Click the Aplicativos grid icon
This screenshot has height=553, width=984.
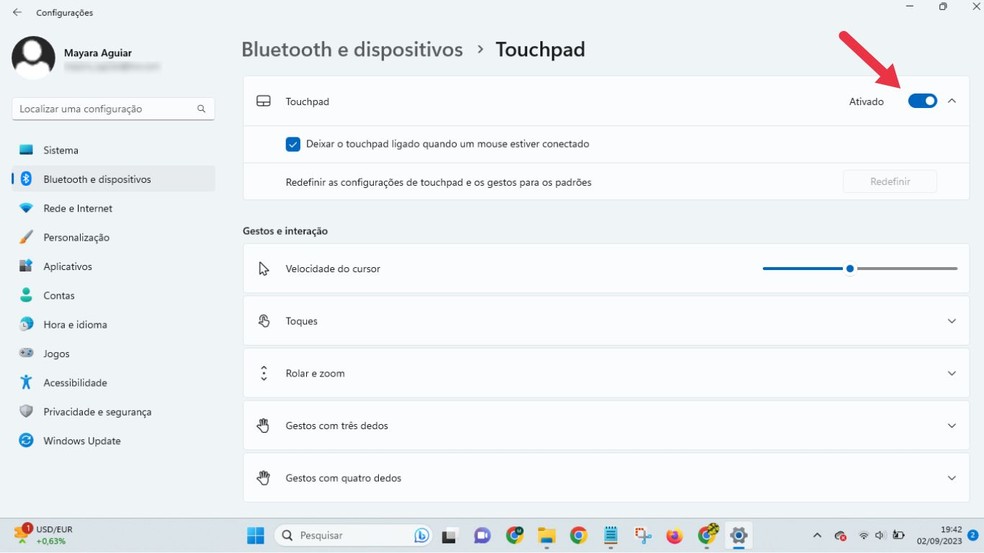click(26, 266)
